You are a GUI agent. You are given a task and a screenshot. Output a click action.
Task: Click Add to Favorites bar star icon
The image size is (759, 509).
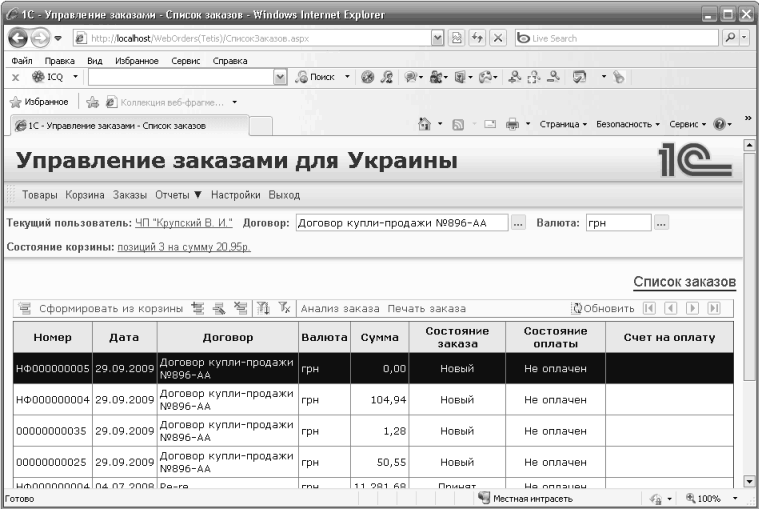tap(92, 102)
